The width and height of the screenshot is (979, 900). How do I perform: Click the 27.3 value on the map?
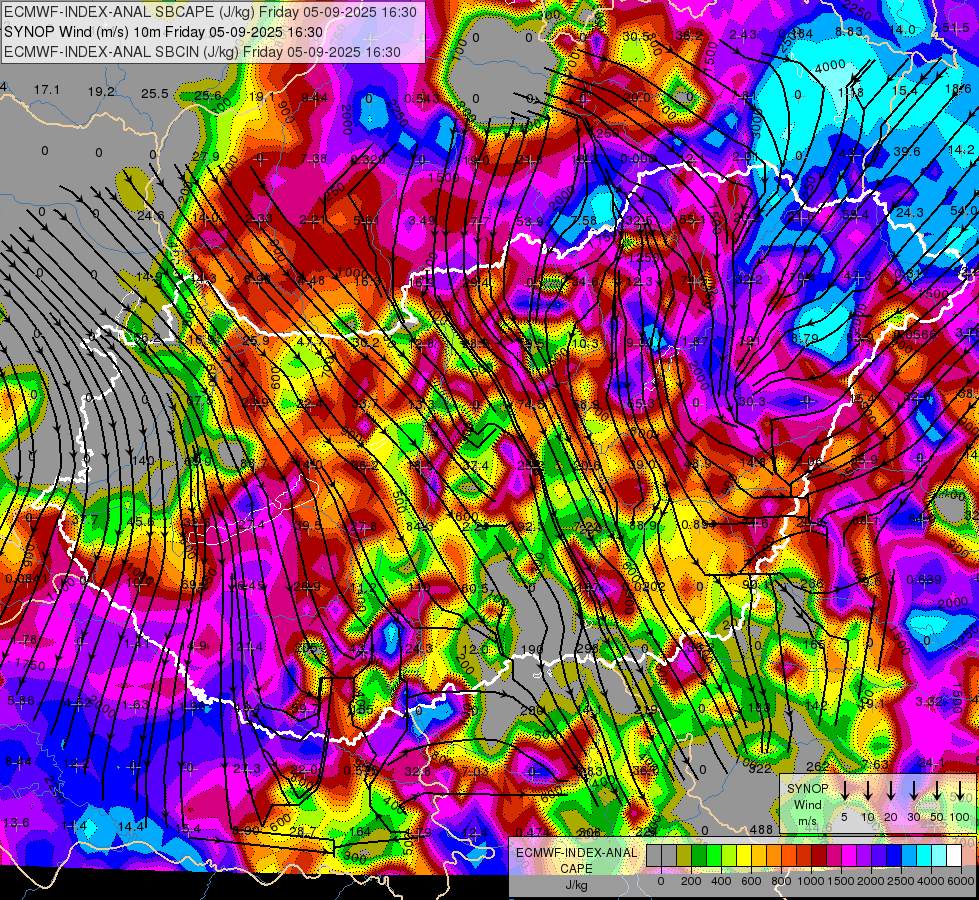(x=247, y=769)
